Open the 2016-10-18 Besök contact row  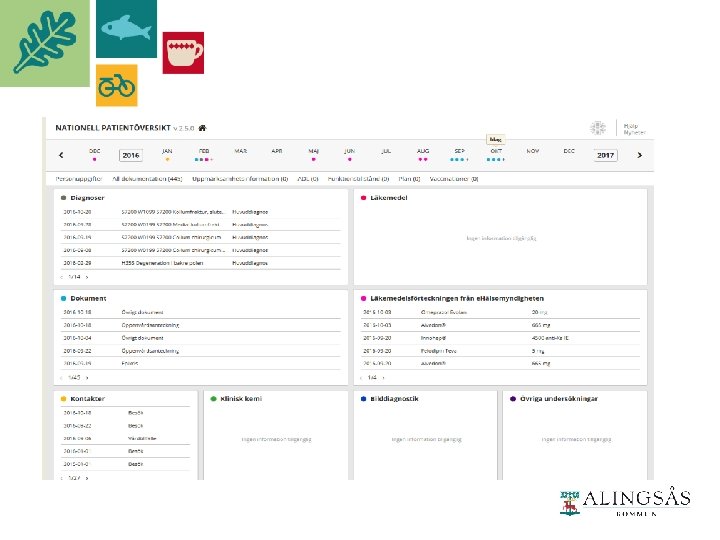point(125,413)
